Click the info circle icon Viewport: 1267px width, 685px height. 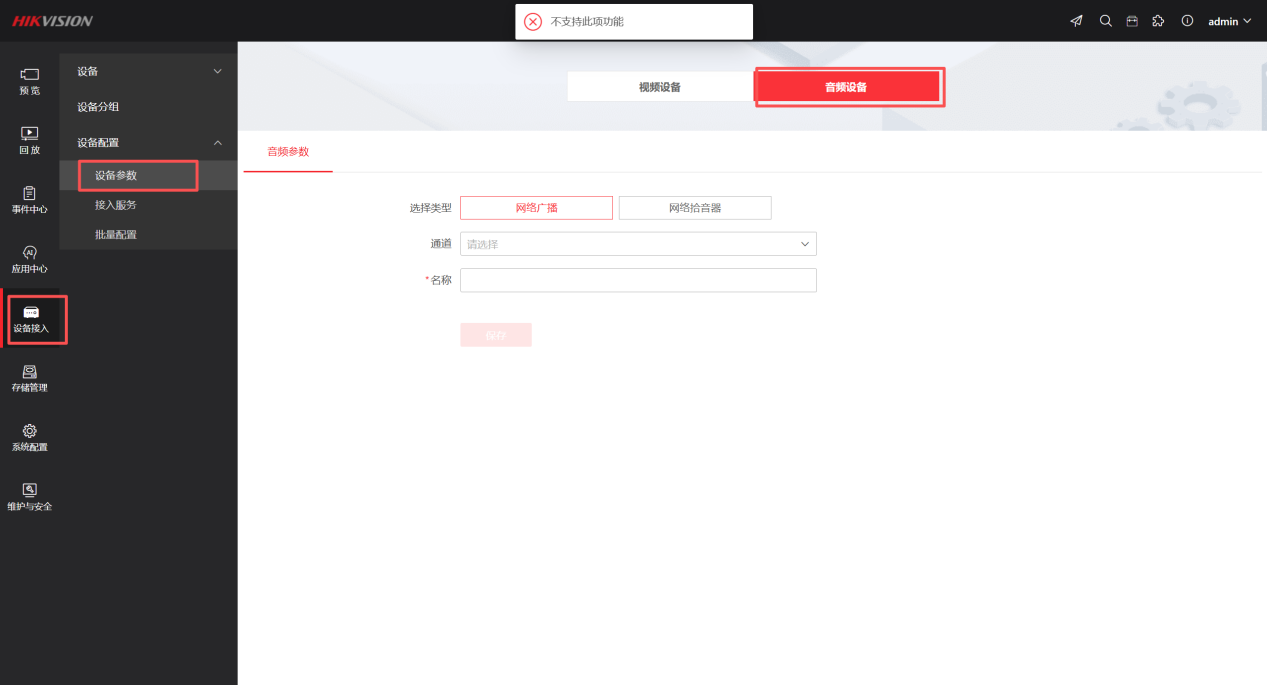[1187, 21]
